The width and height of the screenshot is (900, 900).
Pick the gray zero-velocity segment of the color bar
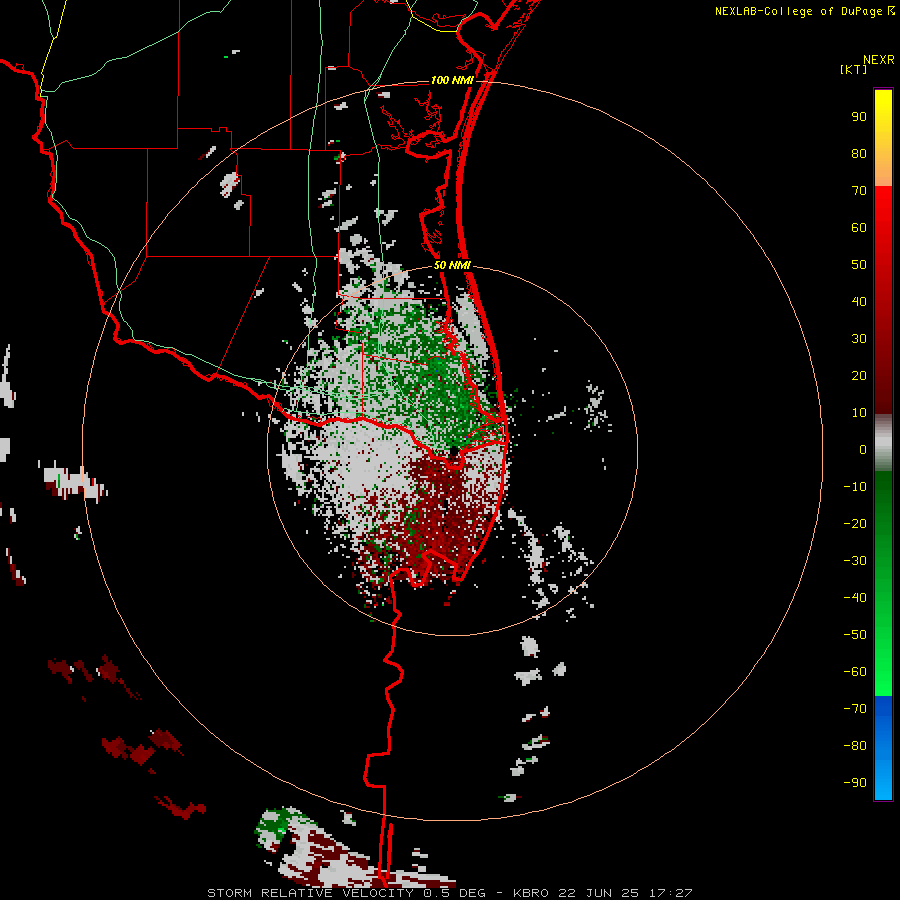point(883,443)
